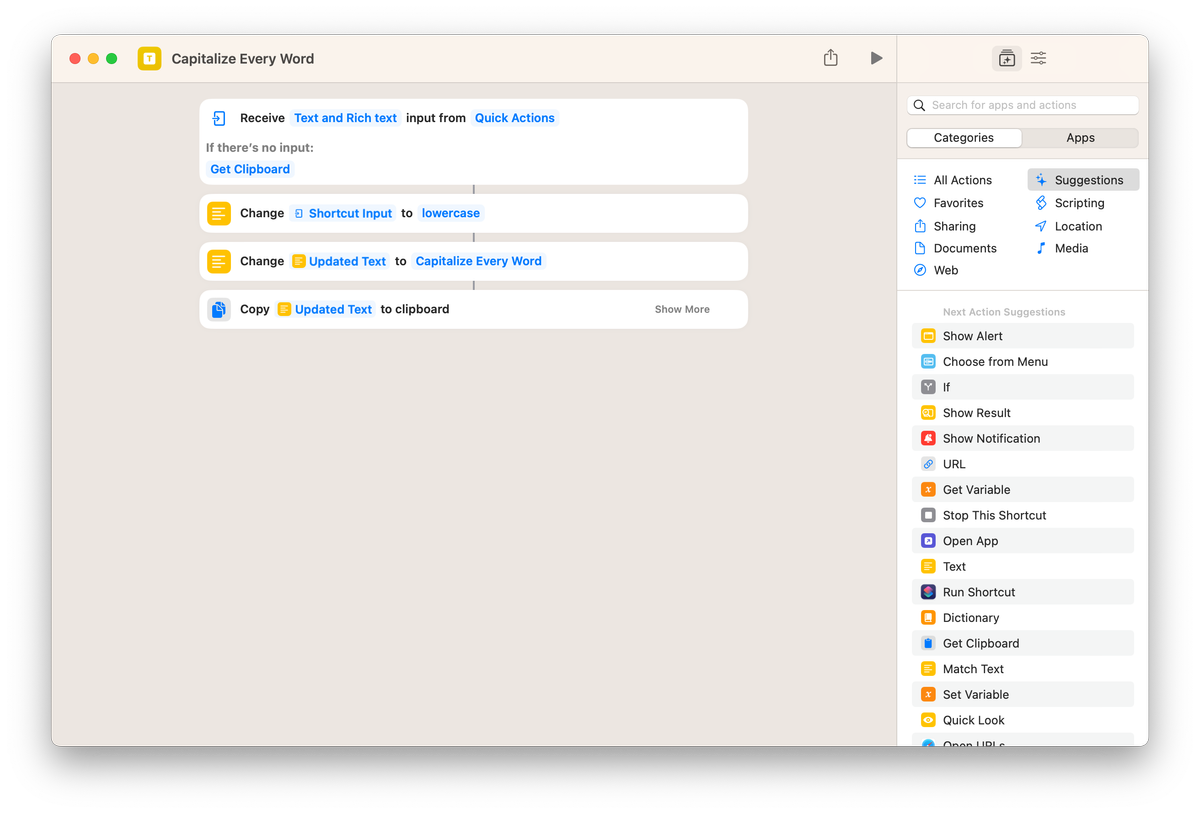The height and width of the screenshot is (814, 1200).
Task: Open the share sheet icon in toolbar
Action: [830, 58]
